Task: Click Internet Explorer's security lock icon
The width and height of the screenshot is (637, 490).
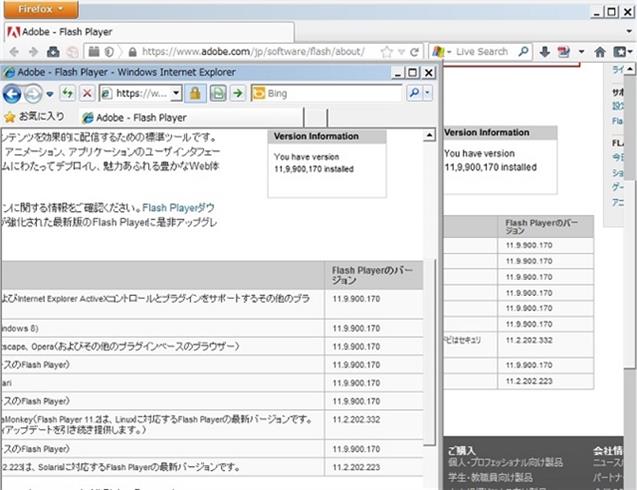Action: (195, 93)
